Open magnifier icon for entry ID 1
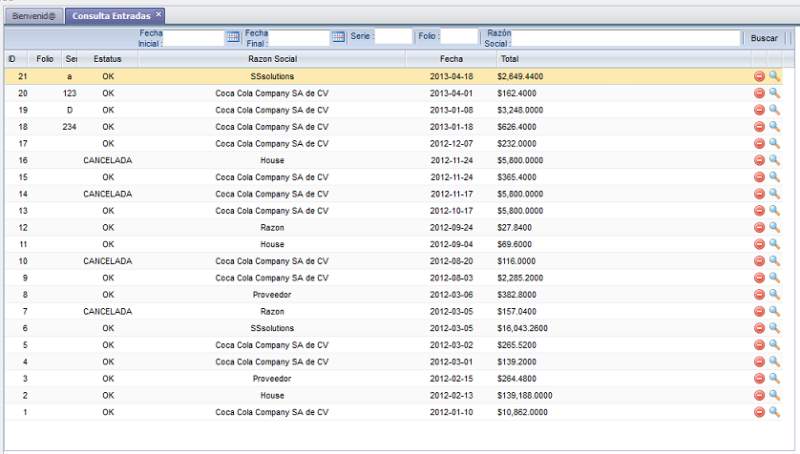Viewport: 800px width, 454px height. (774, 412)
